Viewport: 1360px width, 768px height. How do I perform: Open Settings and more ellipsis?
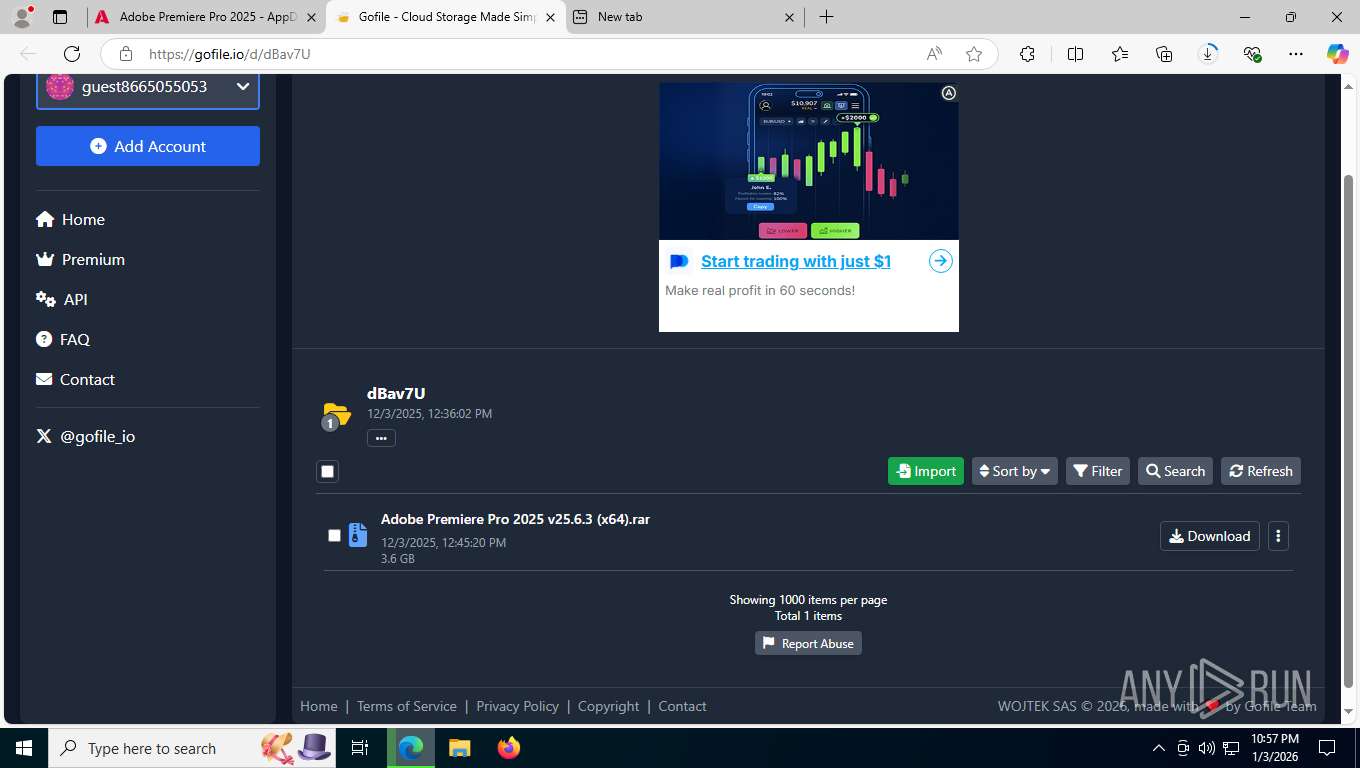pos(1296,54)
